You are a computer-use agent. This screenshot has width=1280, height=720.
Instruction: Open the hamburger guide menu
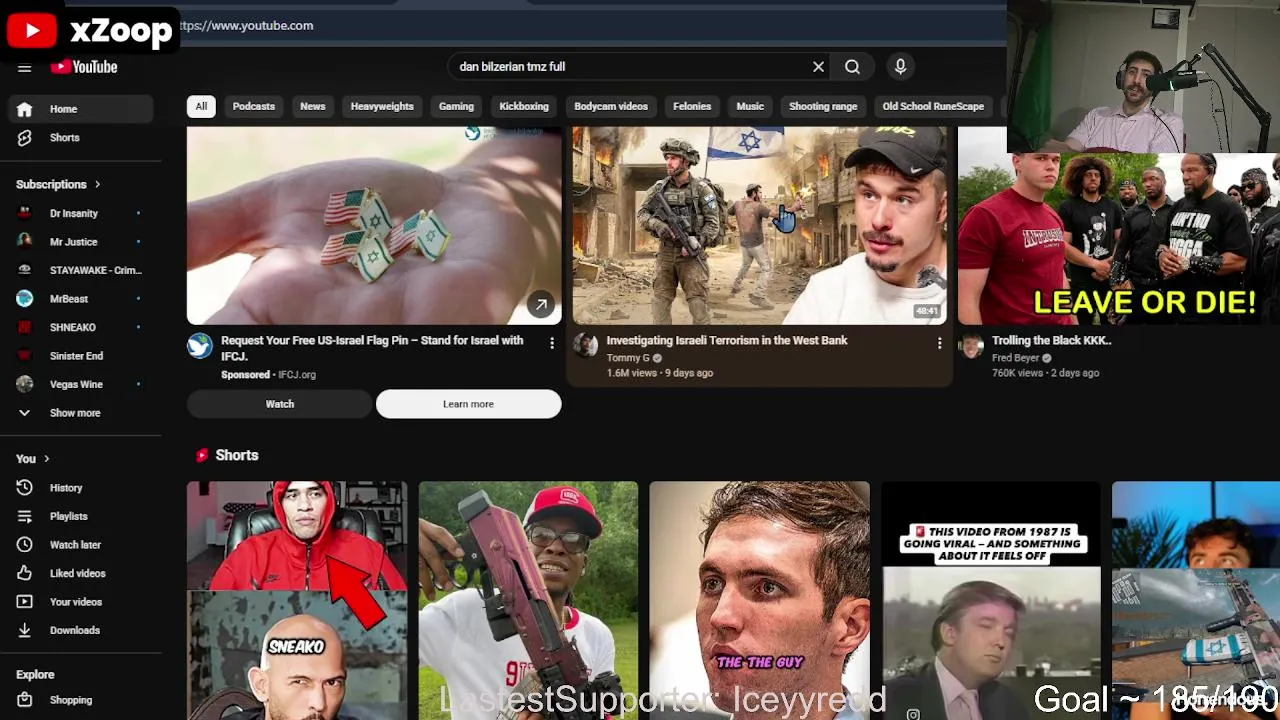(24, 67)
